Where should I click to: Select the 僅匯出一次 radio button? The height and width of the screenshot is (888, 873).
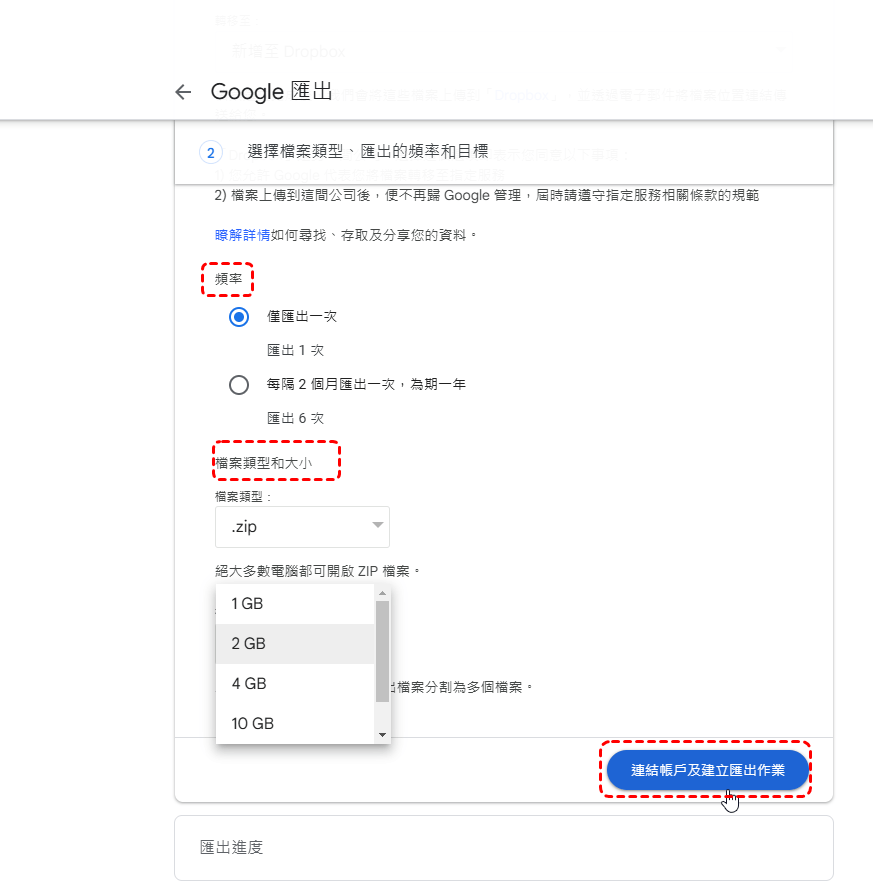pos(239,317)
